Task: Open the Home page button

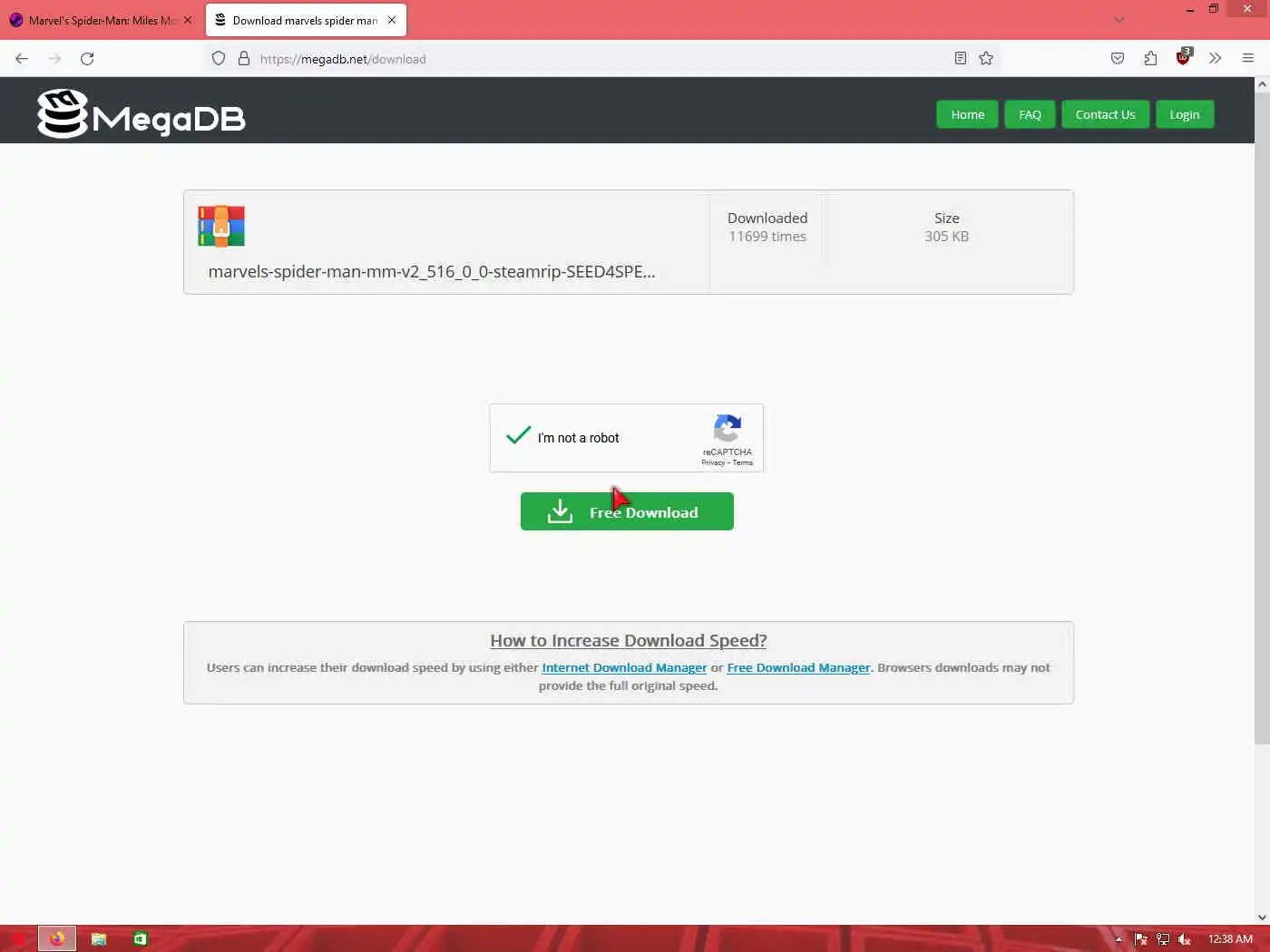Action: (967, 114)
